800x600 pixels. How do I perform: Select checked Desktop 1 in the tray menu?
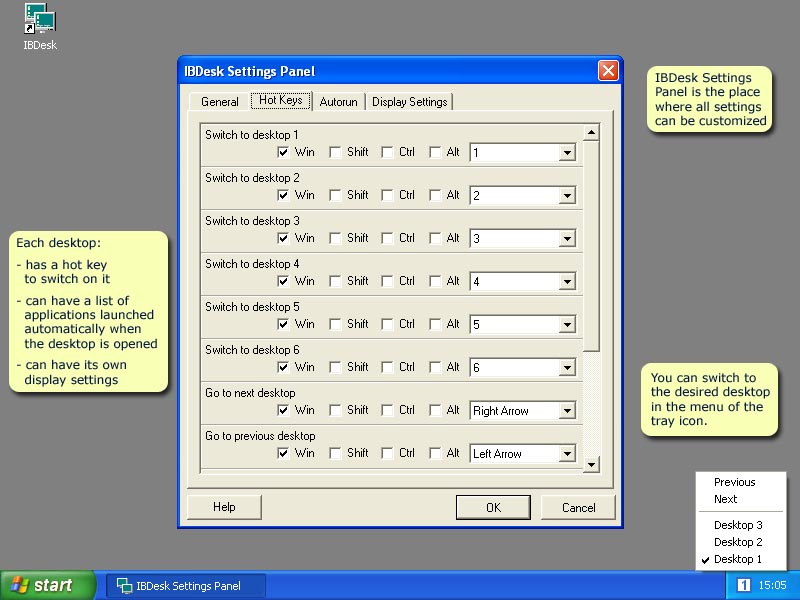point(738,559)
